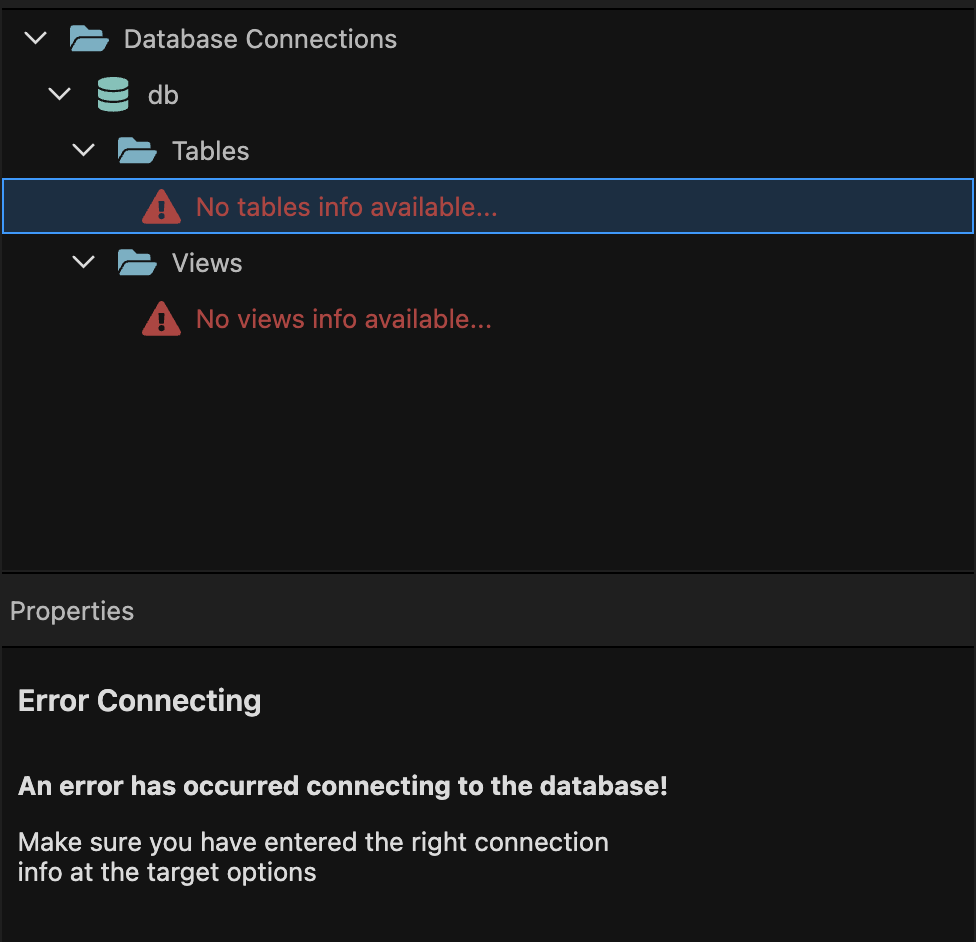The image size is (976, 942).
Task: Click the warning icon beside No views info
Action: tap(161, 319)
